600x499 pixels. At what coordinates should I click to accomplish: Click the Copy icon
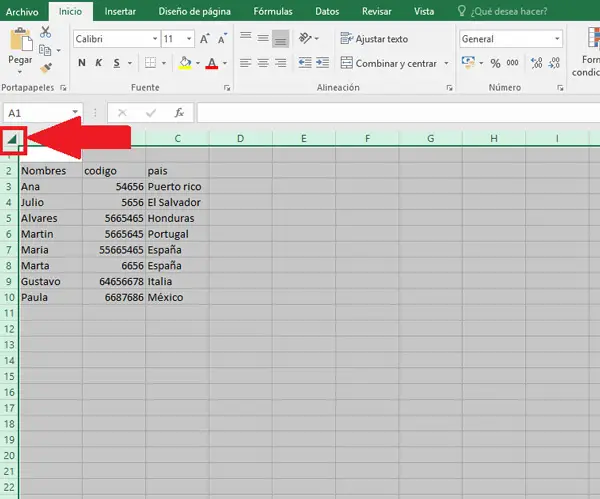coord(45,50)
